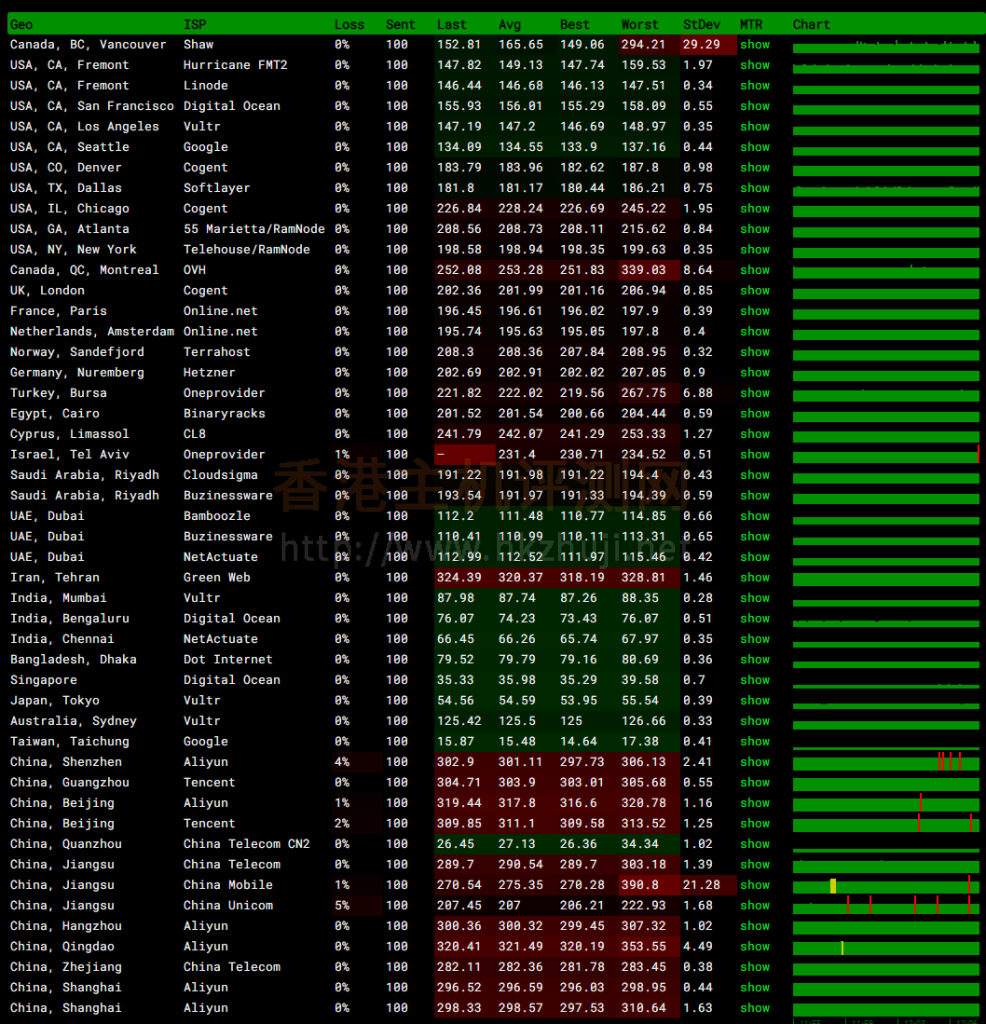The image size is (986, 1024).
Task: Open show link for Shenzhen Aliyun row
Action: pyautogui.click(x=755, y=762)
